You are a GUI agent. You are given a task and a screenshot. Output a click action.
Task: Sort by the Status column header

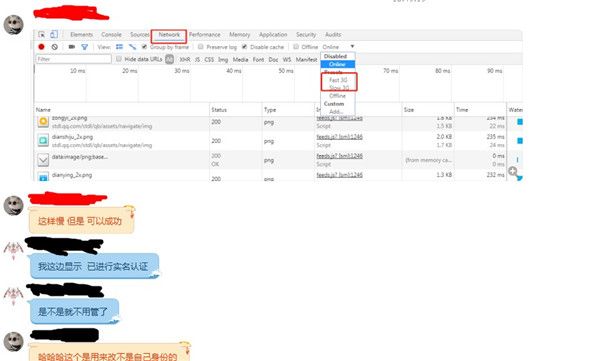coord(236,110)
